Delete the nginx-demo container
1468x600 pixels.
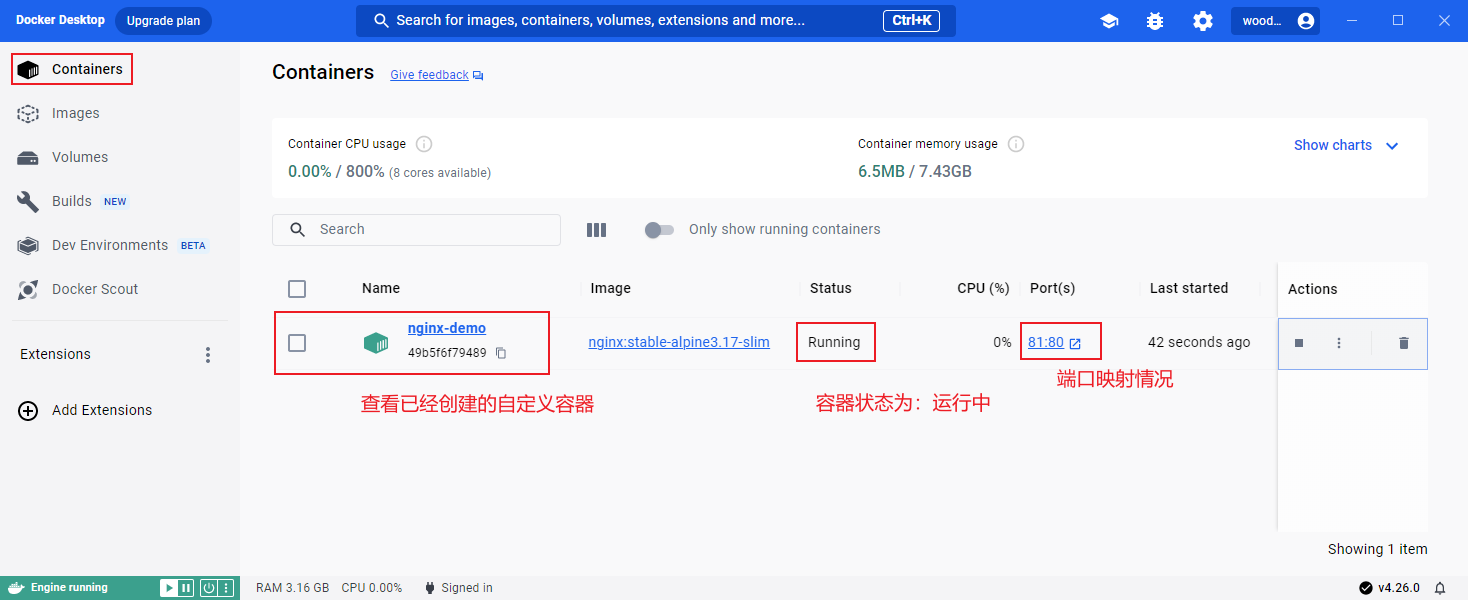click(x=1403, y=343)
